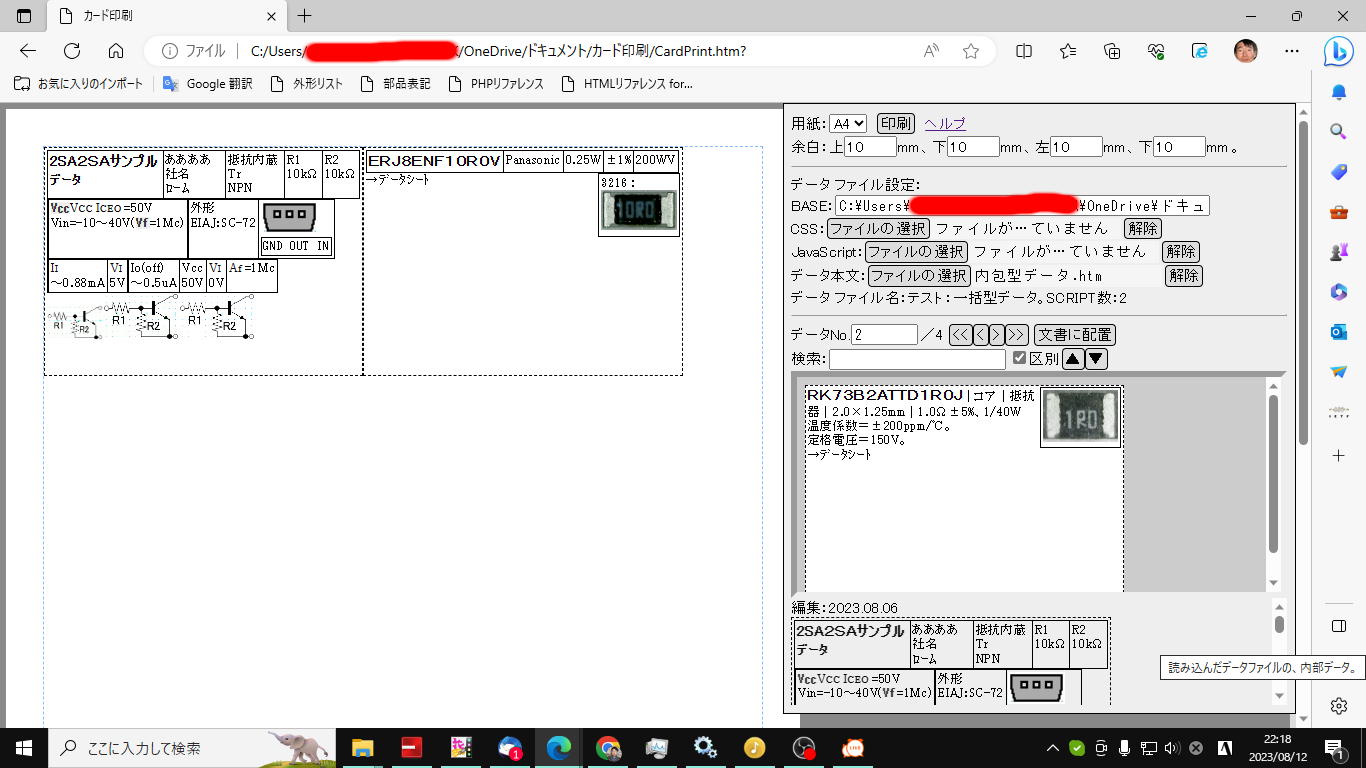Click the 検索 search input field
1366x768 pixels.
pos(917,359)
